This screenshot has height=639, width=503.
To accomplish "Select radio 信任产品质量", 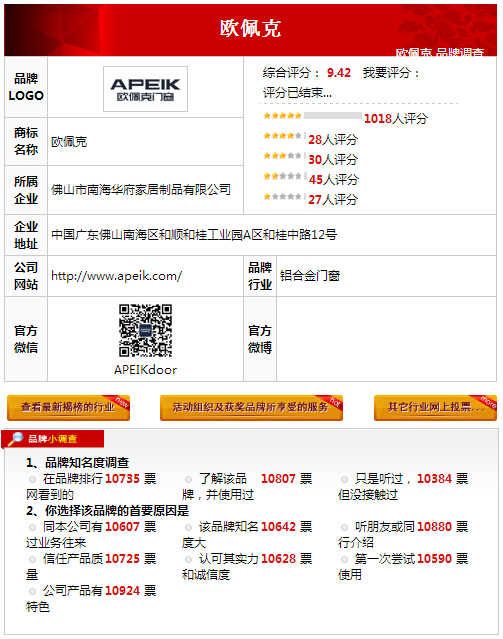I will pyautogui.click(x=32, y=559).
